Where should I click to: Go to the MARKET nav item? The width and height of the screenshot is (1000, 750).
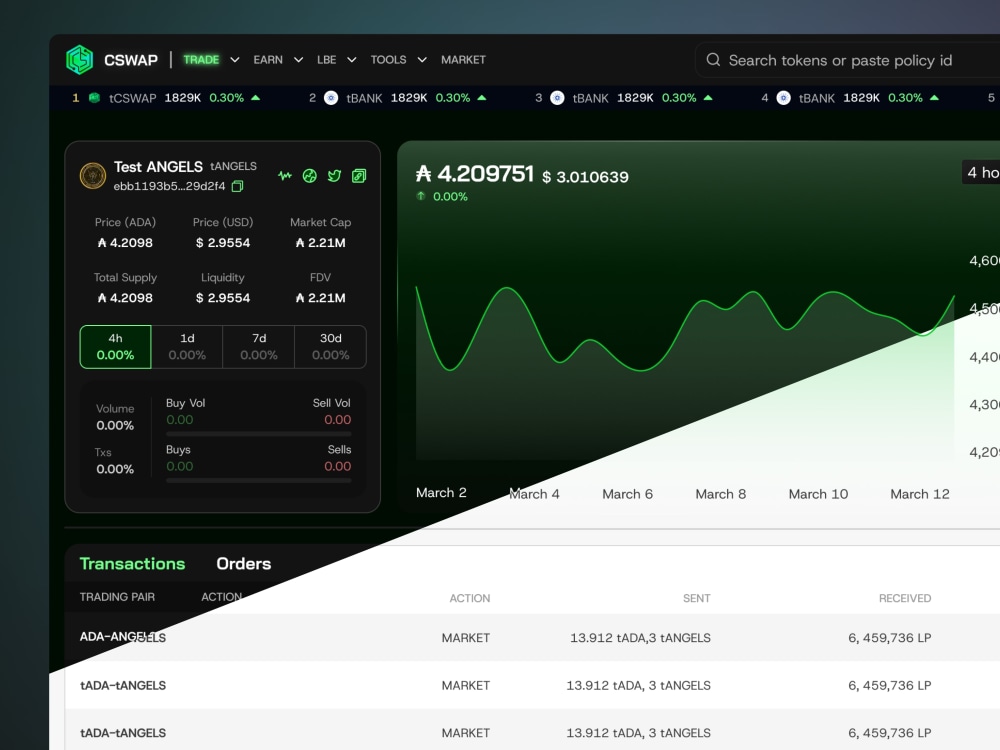(463, 60)
